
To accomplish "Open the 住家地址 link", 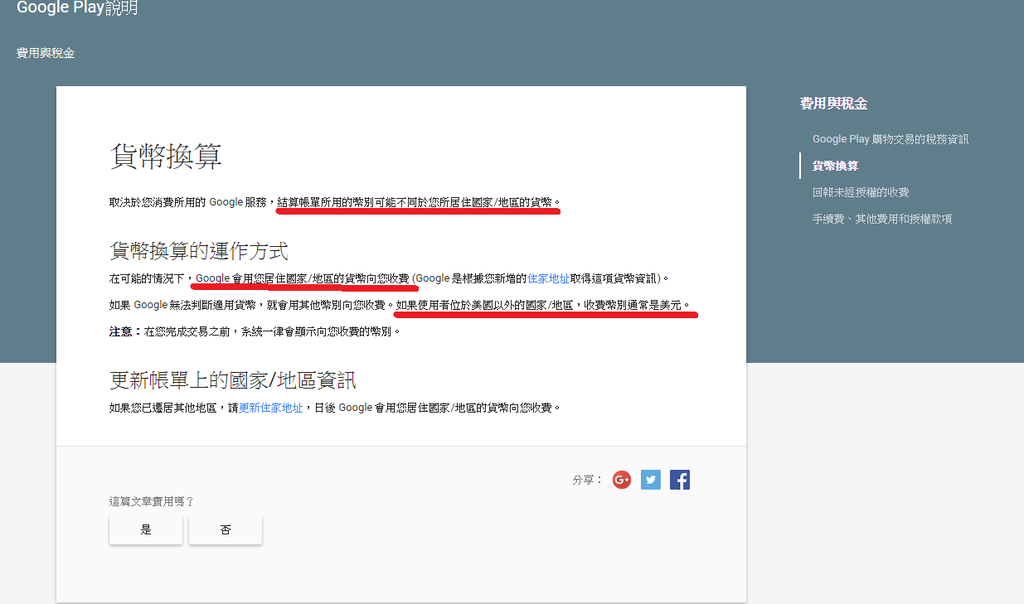I will (x=548, y=279).
